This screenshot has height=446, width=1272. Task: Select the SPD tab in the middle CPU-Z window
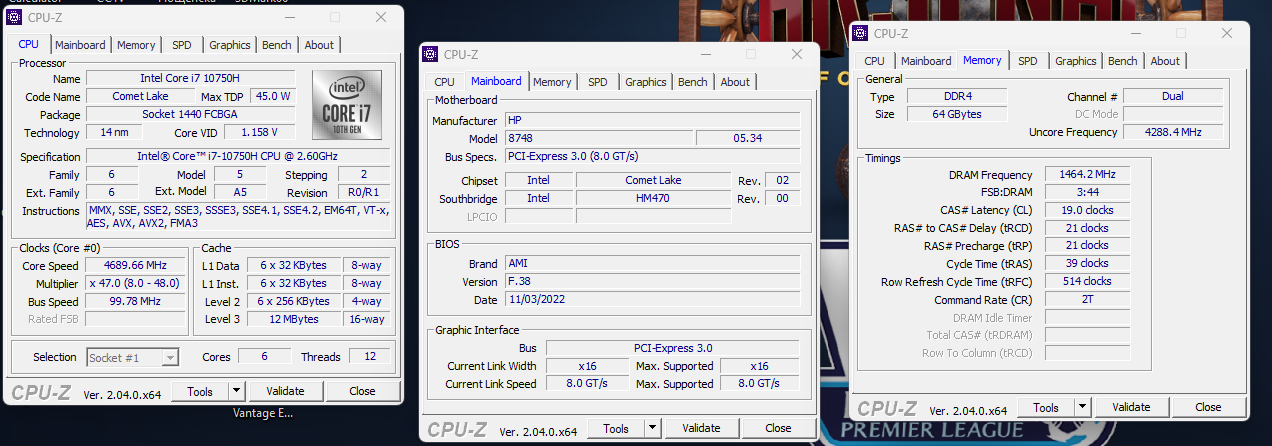[597, 82]
